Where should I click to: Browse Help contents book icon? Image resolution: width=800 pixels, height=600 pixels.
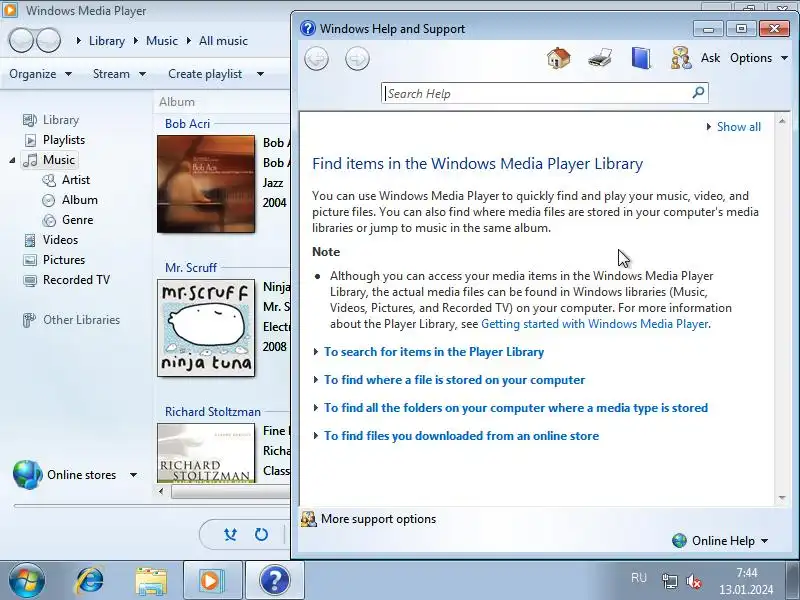[x=641, y=58]
